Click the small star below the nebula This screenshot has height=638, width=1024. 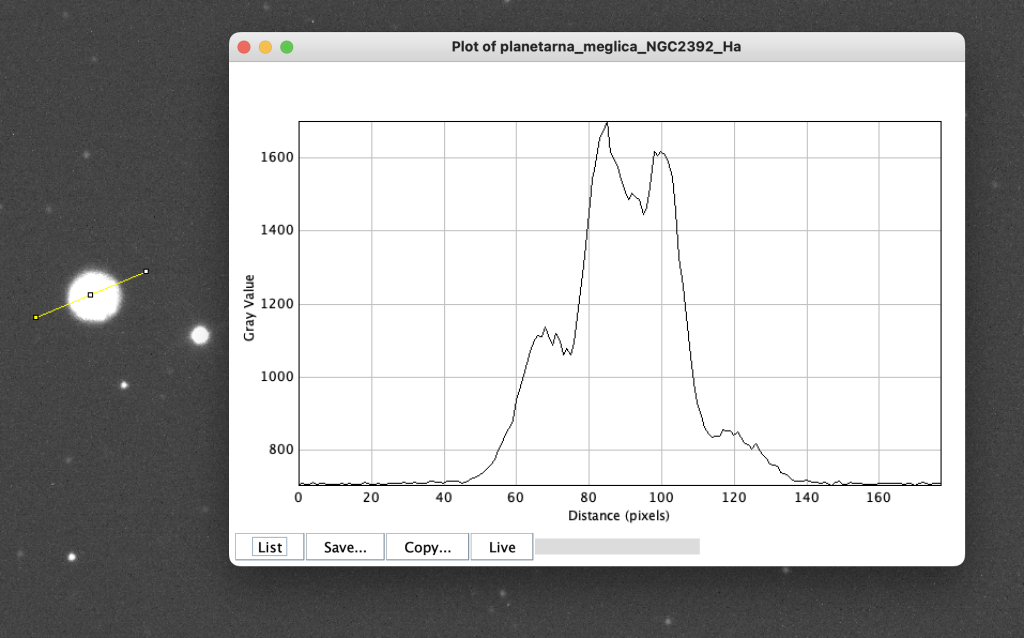pyautogui.click(x=124, y=385)
